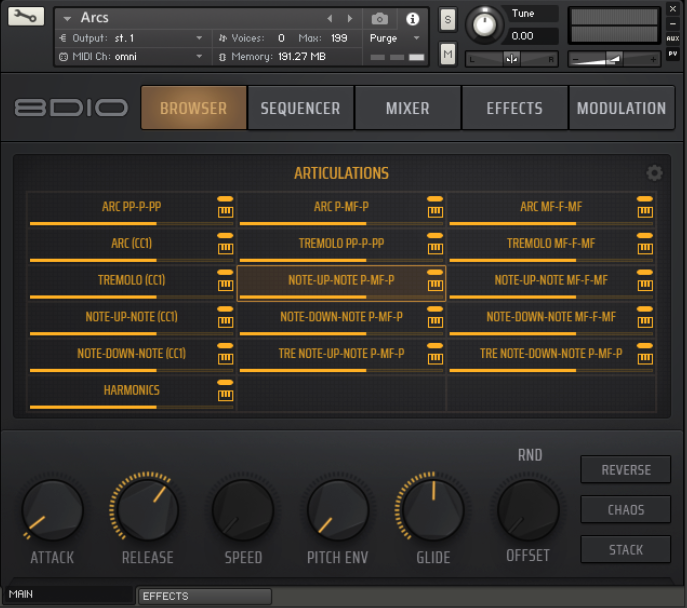The width and height of the screenshot is (687, 608).
Task: Click keyboard icon for TRE NOTE-DOWN-NOTE P-MF-P
Action: (645, 359)
